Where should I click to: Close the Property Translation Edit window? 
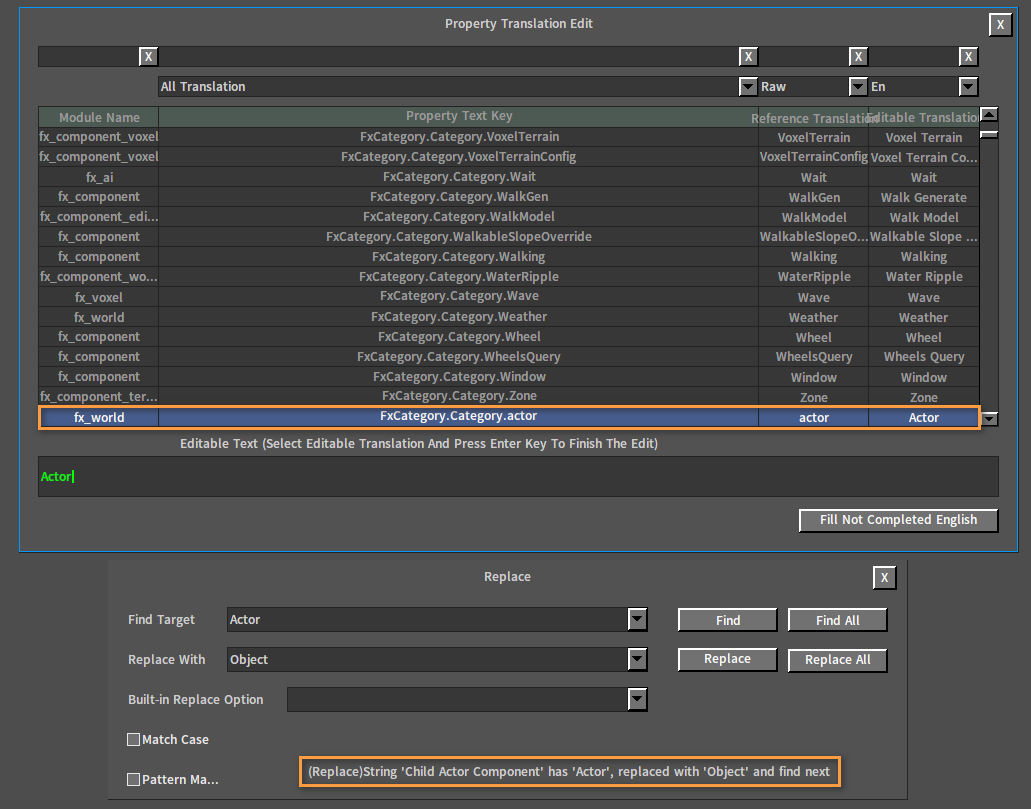point(1000,24)
